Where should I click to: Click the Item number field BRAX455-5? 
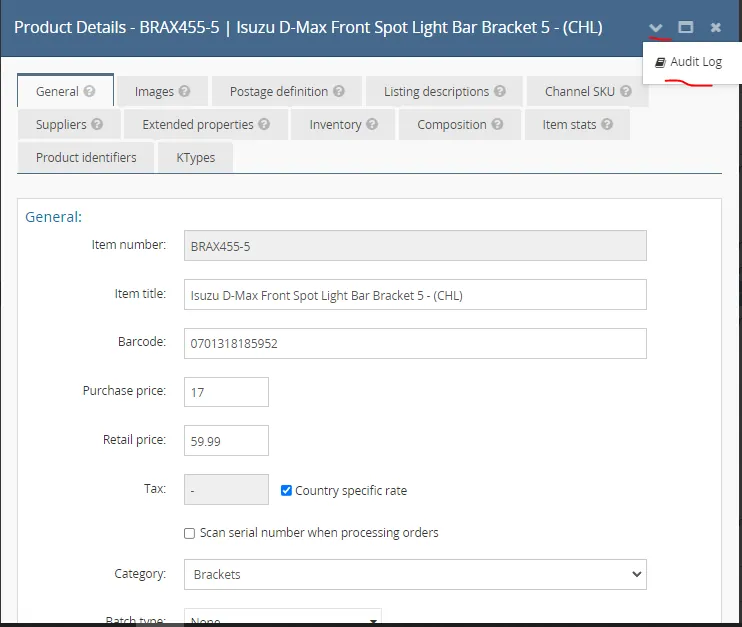point(415,246)
